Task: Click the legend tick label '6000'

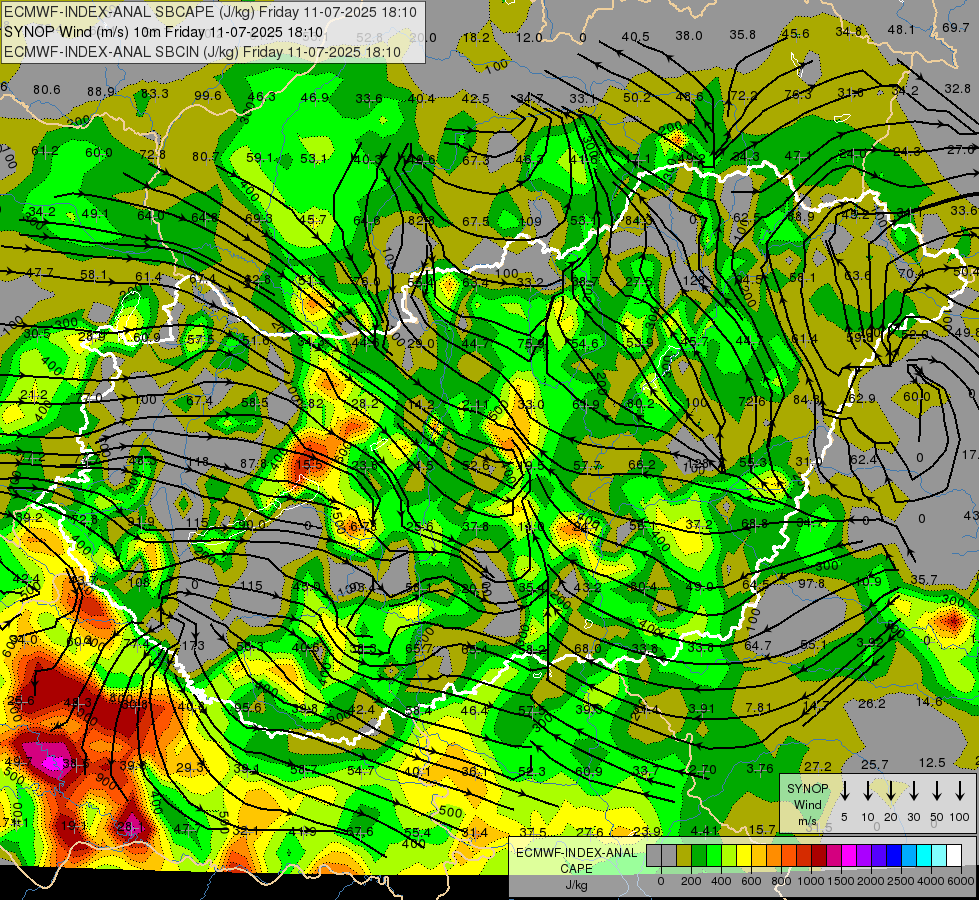Action: [x=960, y=881]
